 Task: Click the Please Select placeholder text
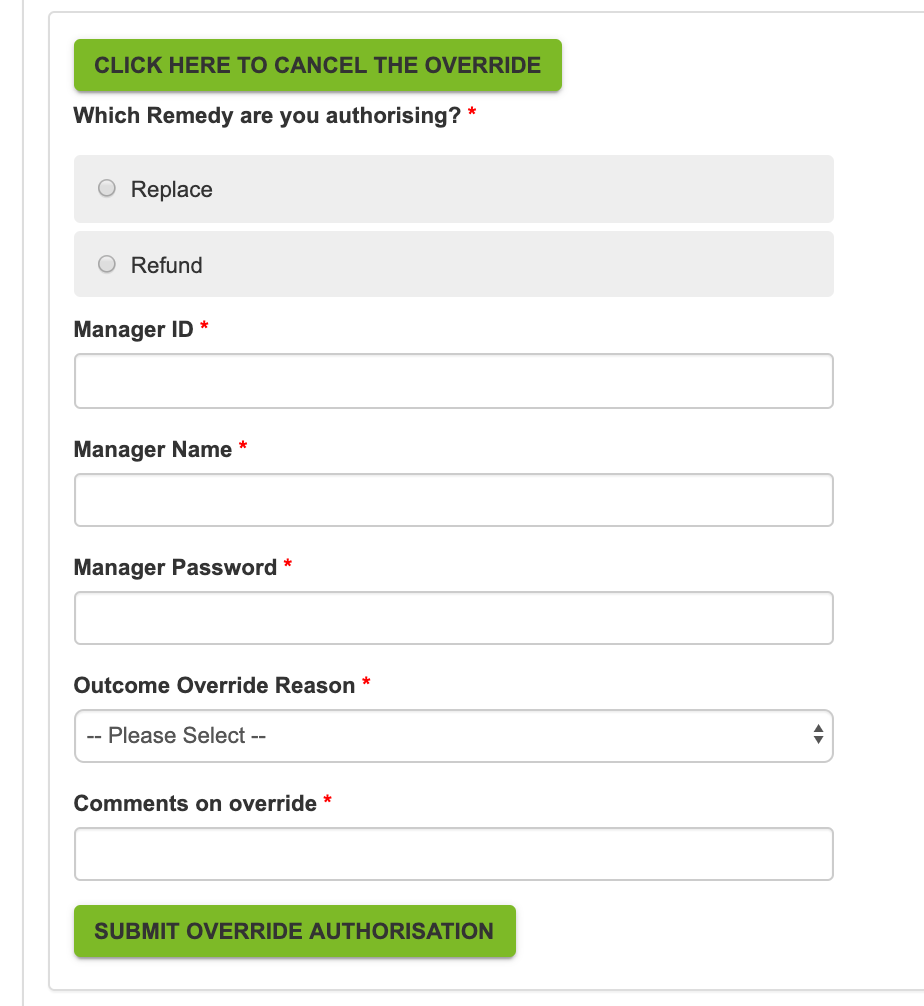pyautogui.click(x=176, y=735)
